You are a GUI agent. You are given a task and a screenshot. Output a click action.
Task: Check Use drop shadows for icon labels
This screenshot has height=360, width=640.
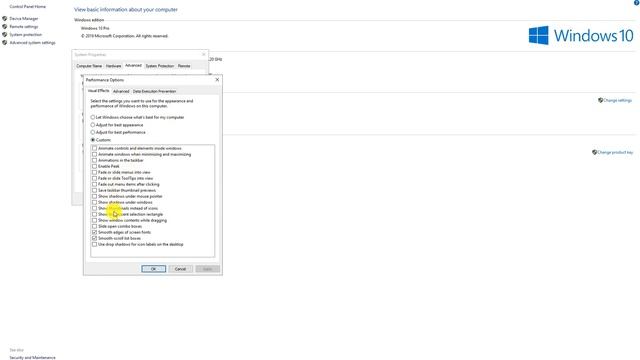pos(94,244)
